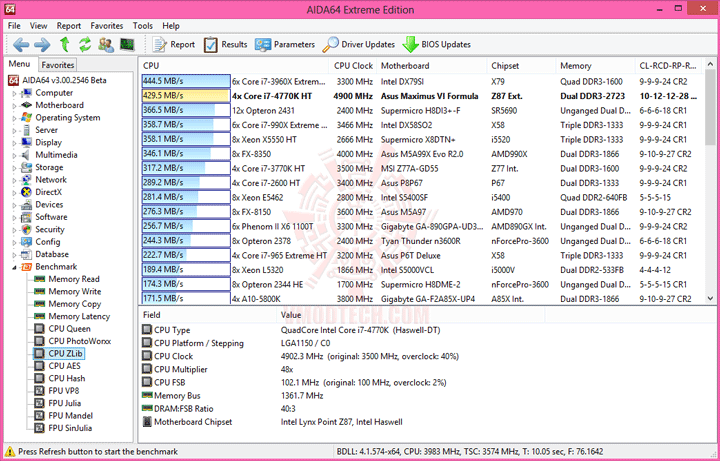Open the Help menu
Viewport: 720px width, 461px height.
(171, 26)
